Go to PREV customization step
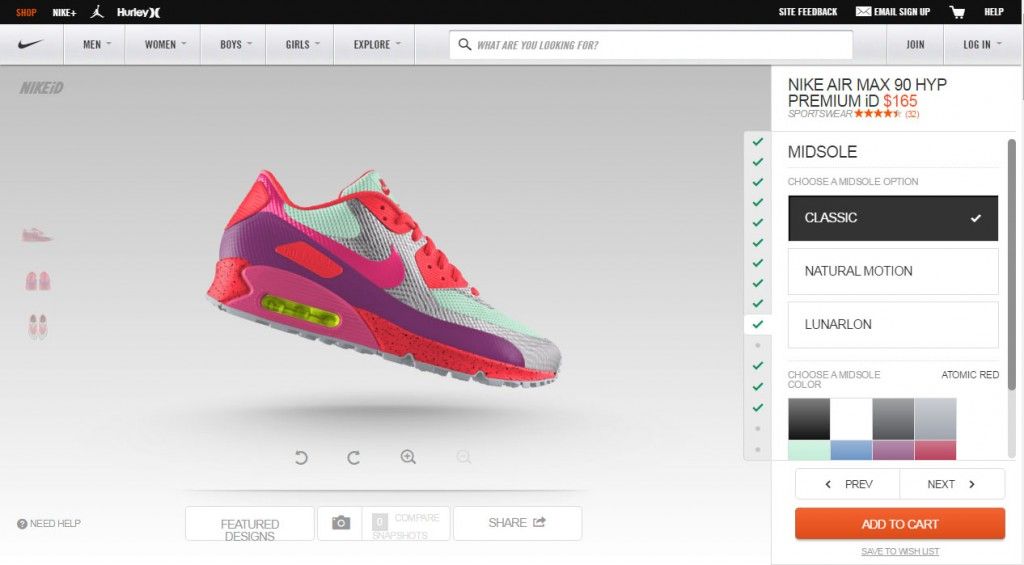The image size is (1024, 565). click(x=848, y=484)
